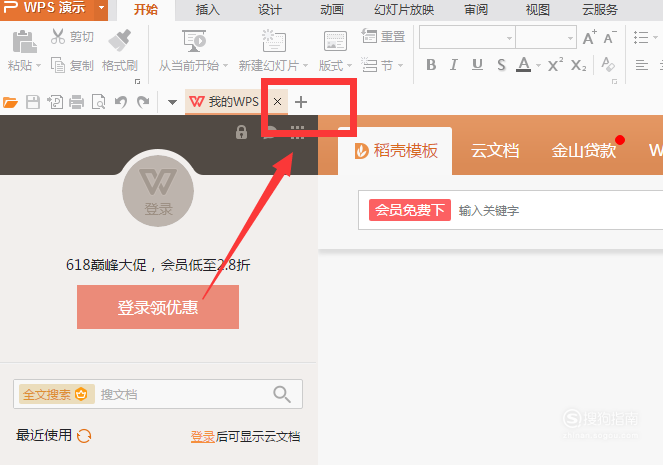
Task: Decrease font size with A- icon
Action: (x=610, y=38)
